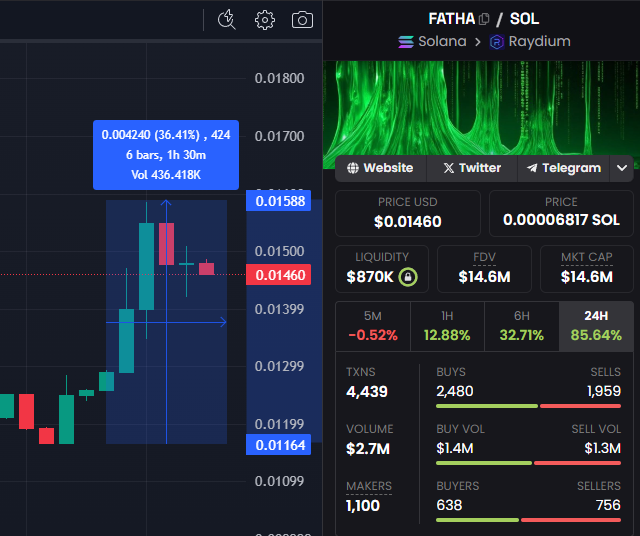Screen dimensions: 640x536
Task: Click the MKT CAP $14.6M box
Action: [587, 269]
